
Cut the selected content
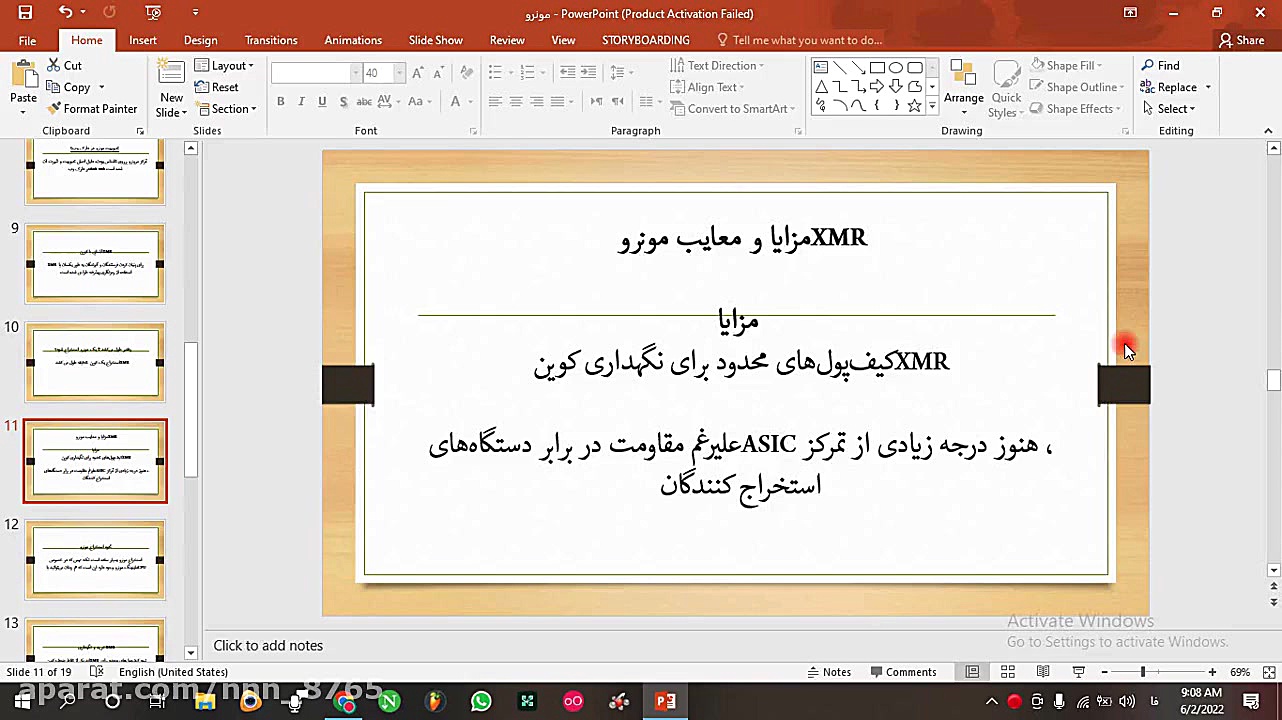[x=65, y=65]
